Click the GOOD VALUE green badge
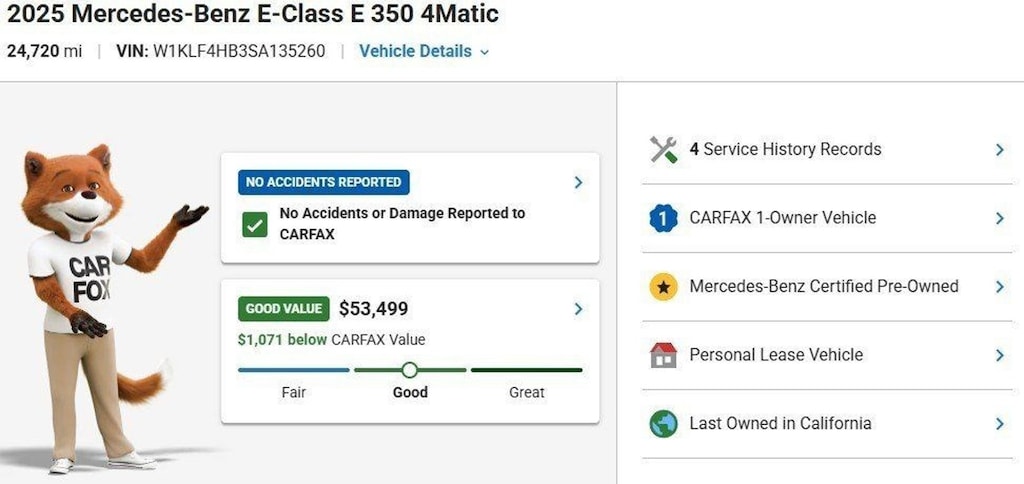The image size is (1024, 484). point(283,309)
